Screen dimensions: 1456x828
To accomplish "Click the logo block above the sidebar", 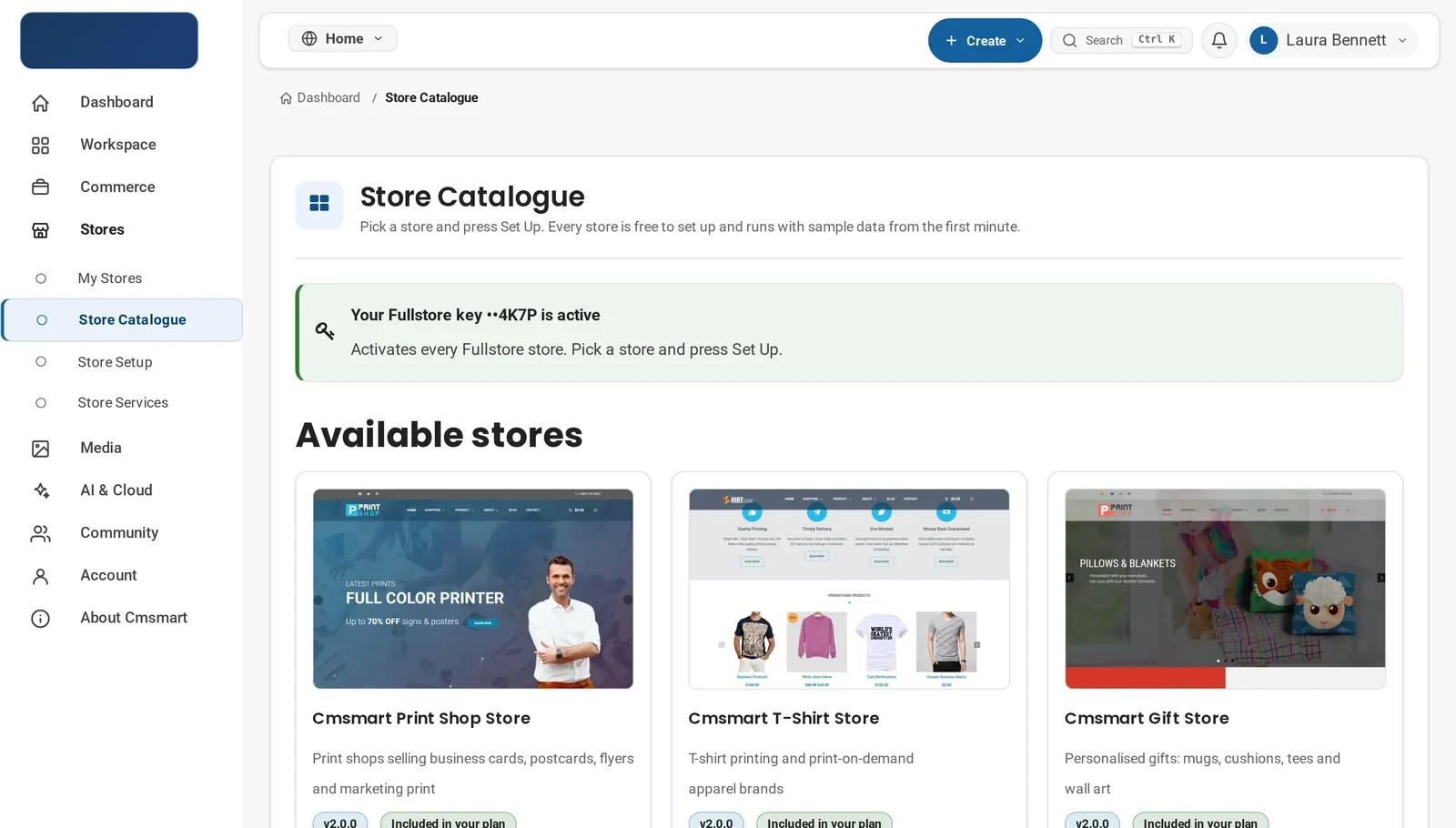I will tap(109, 40).
